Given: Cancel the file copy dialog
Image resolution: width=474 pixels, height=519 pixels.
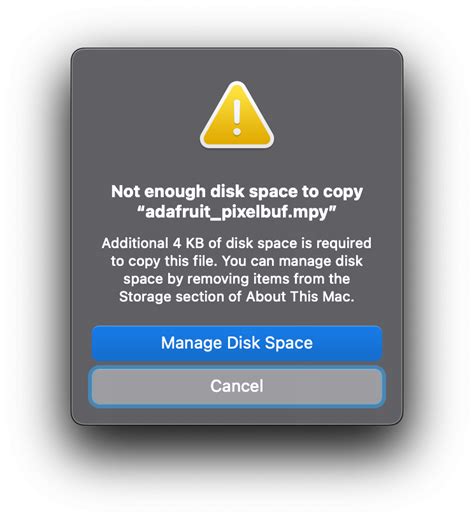Looking at the screenshot, I should click(237, 386).
